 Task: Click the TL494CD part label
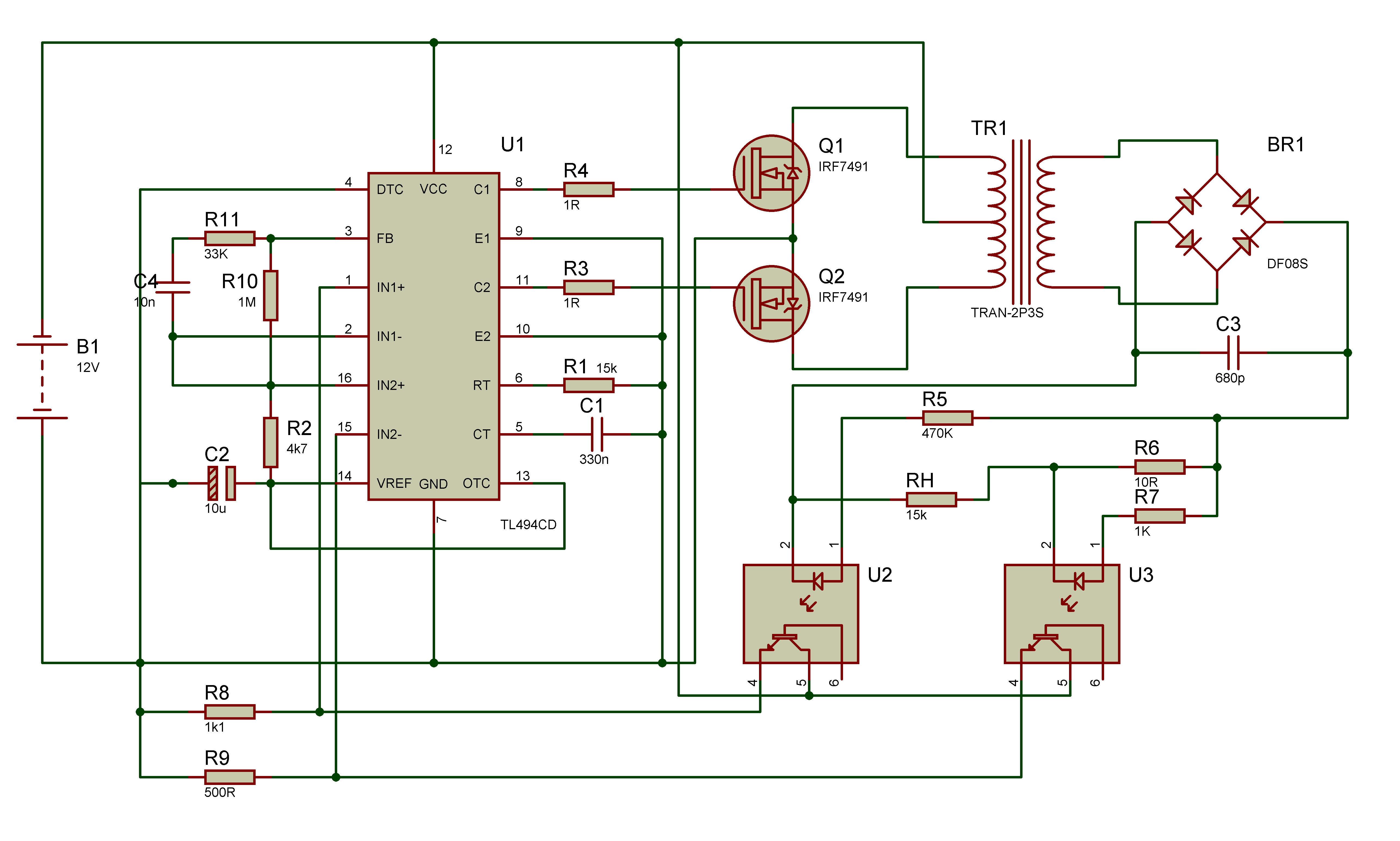(x=528, y=525)
